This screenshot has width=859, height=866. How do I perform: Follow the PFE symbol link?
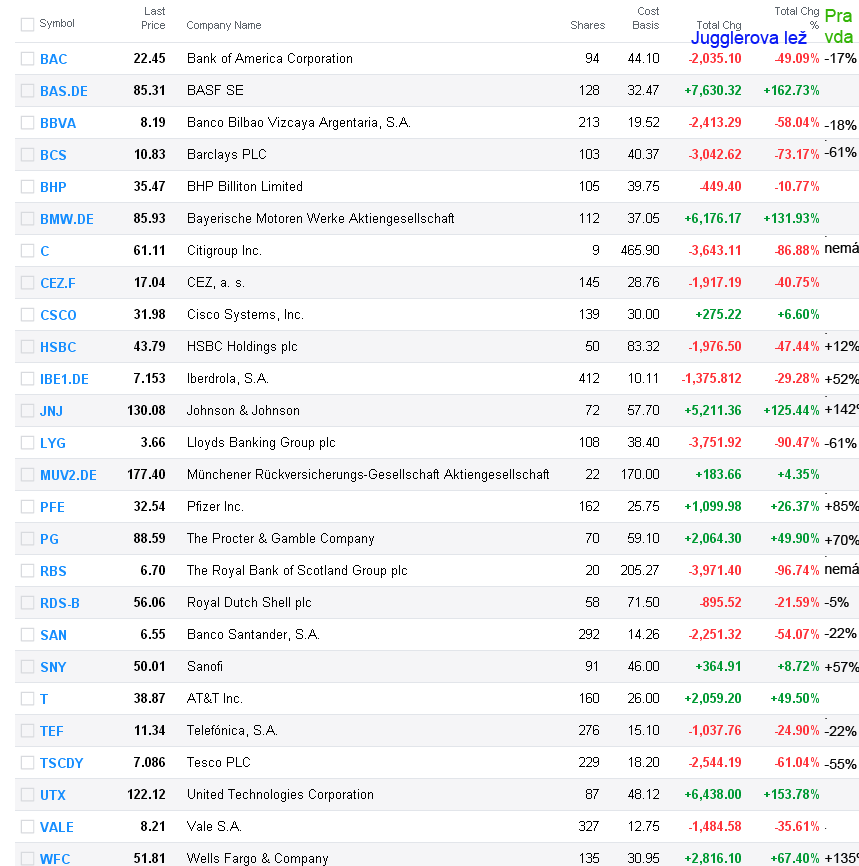coord(52,508)
